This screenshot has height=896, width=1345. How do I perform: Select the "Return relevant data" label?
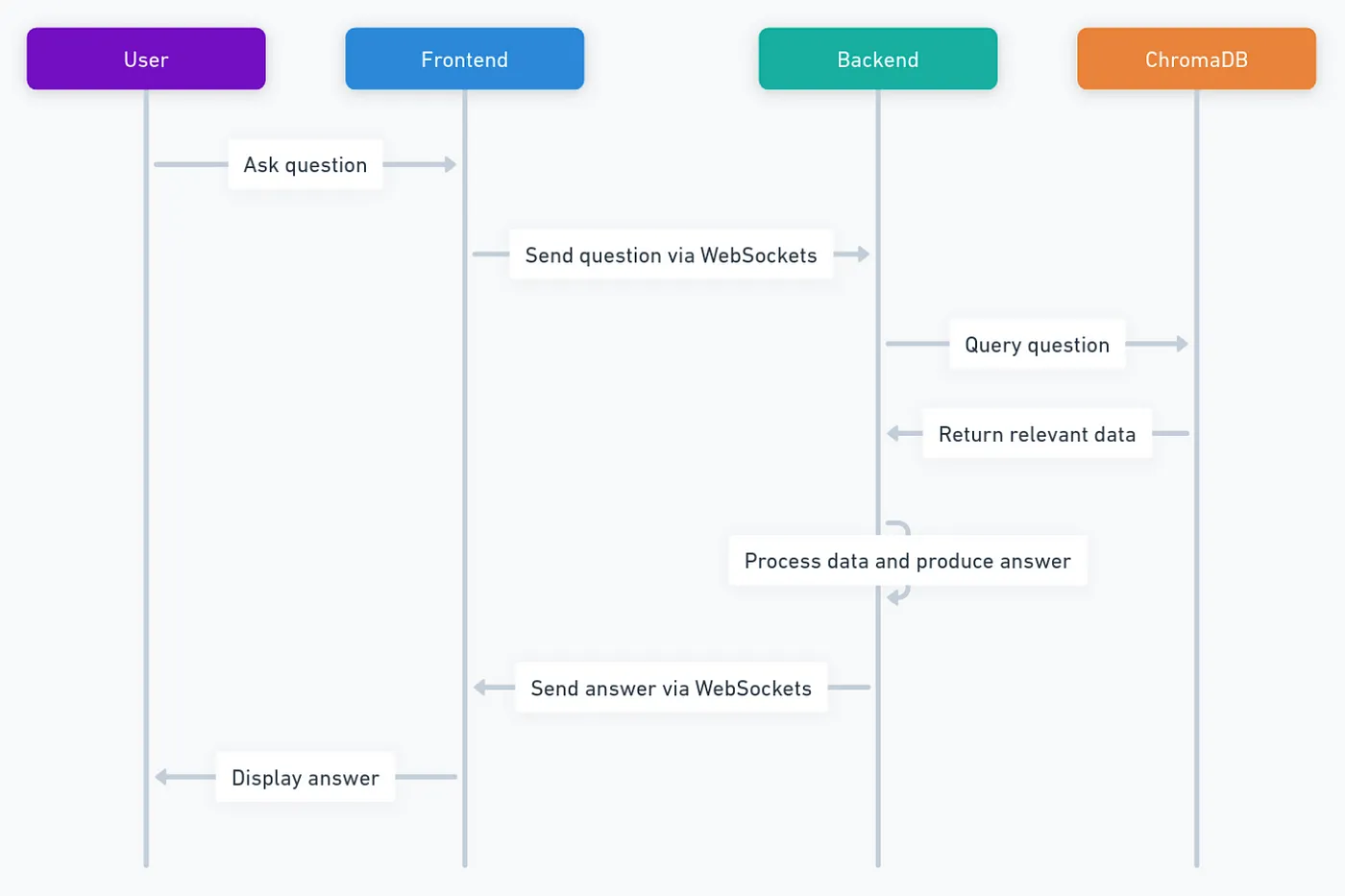(1037, 434)
